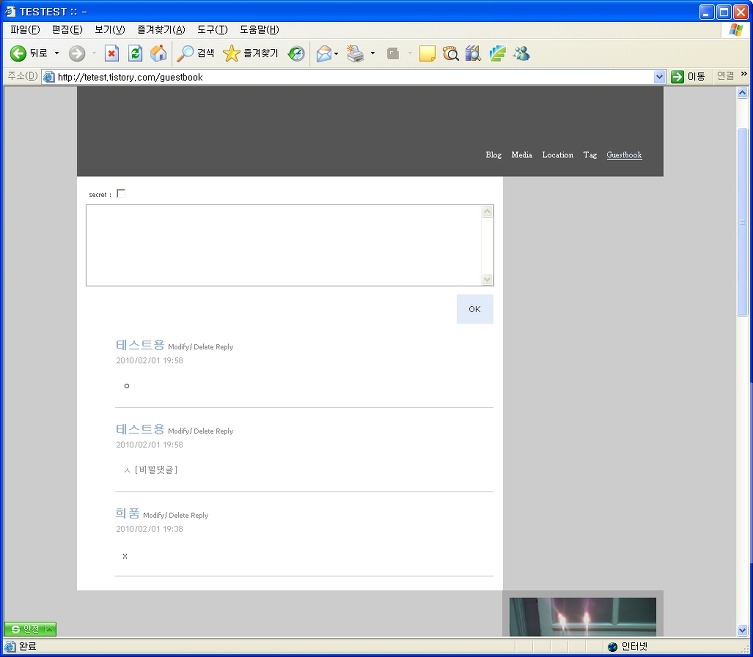The image size is (753, 657).
Task: Open the Back history dropdown arrow
Action: tap(57, 53)
